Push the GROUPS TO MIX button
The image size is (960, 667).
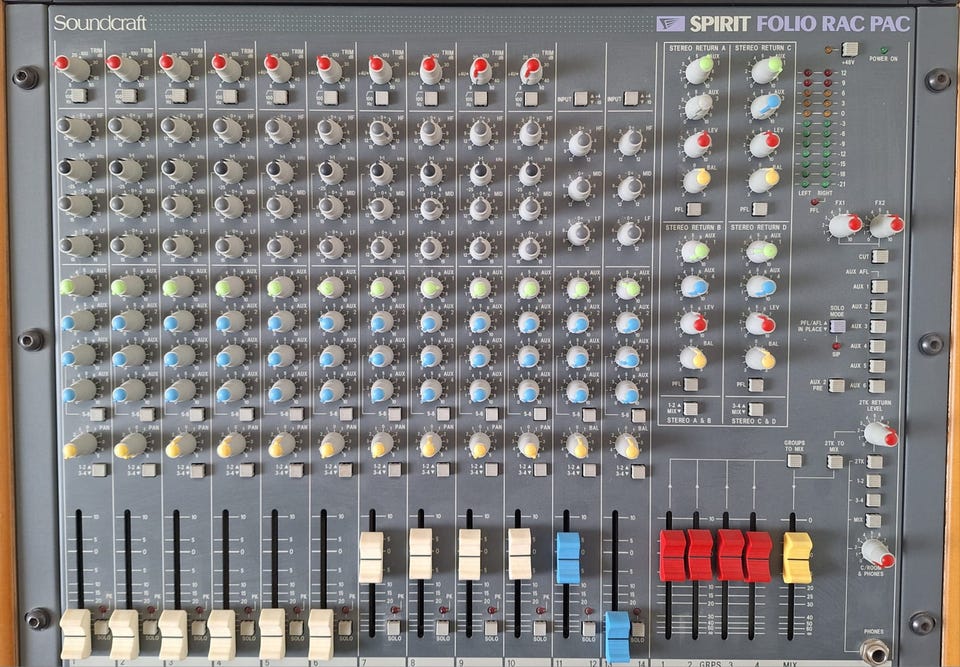pyautogui.click(x=794, y=461)
